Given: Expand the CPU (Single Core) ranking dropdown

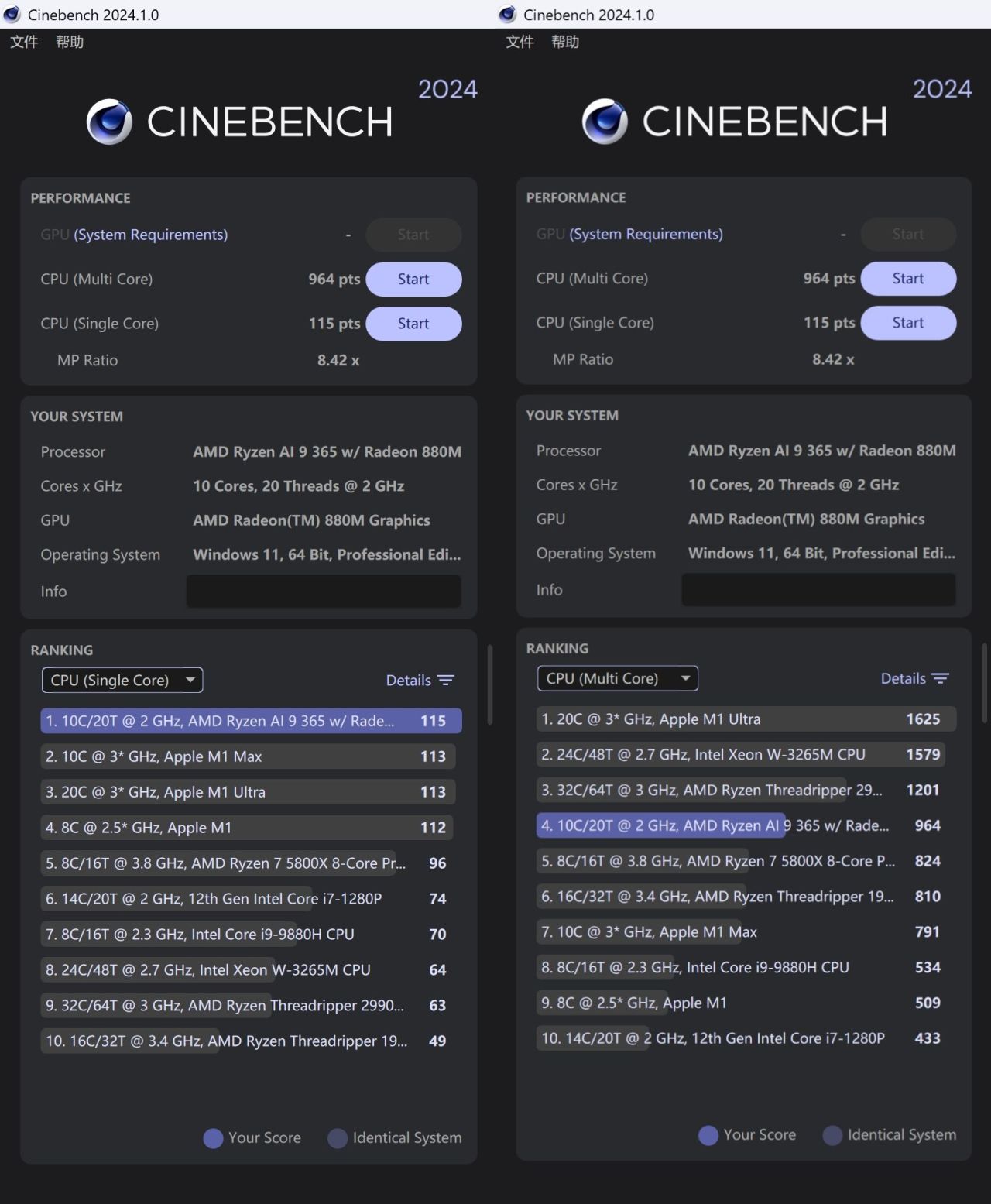Looking at the screenshot, I should pos(122,680).
